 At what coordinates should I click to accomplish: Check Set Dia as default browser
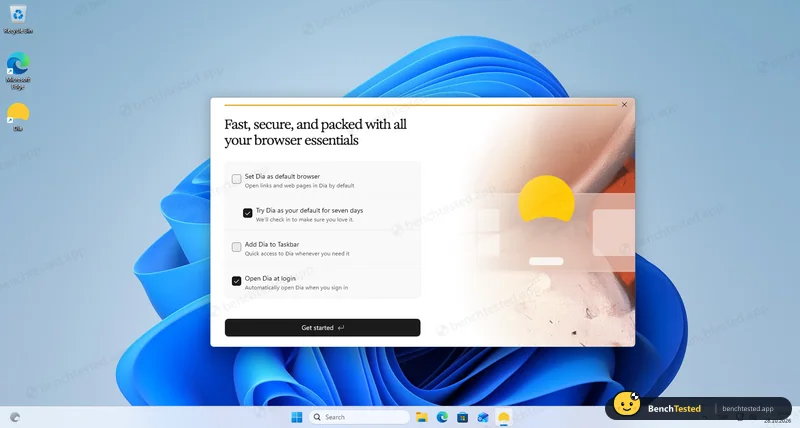tap(236, 179)
